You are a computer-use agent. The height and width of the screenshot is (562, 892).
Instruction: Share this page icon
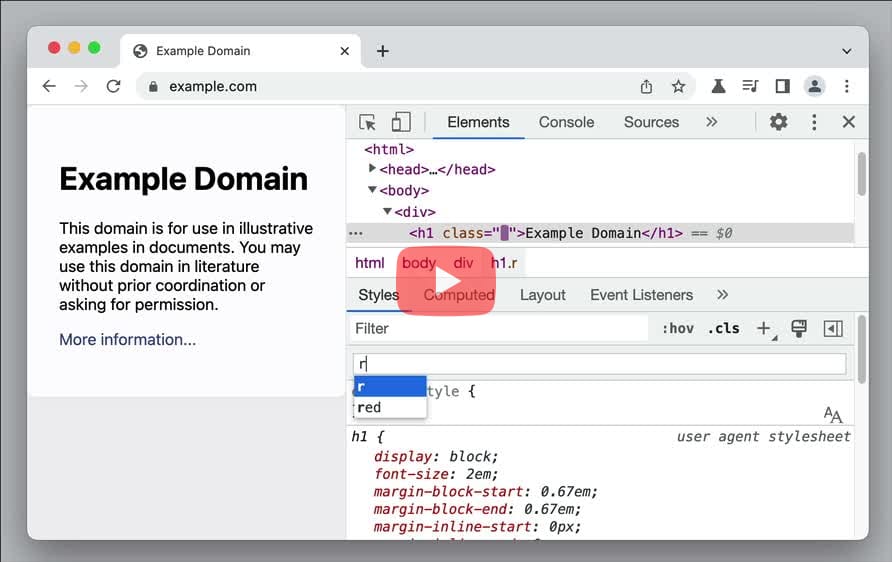[x=646, y=86]
